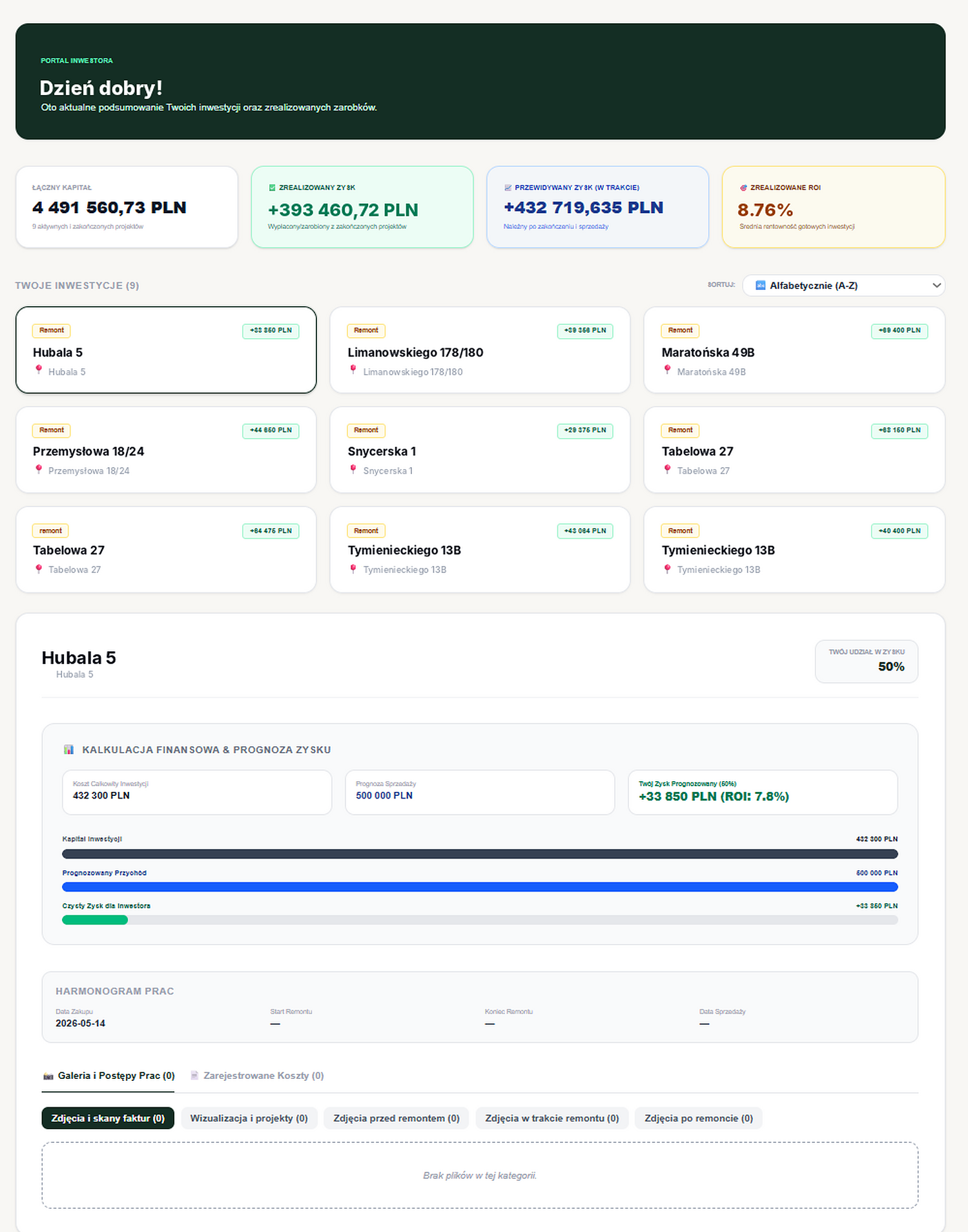Click the pin in the Tymienieckiego 13B card showing +40 400 PLN

pos(667,569)
